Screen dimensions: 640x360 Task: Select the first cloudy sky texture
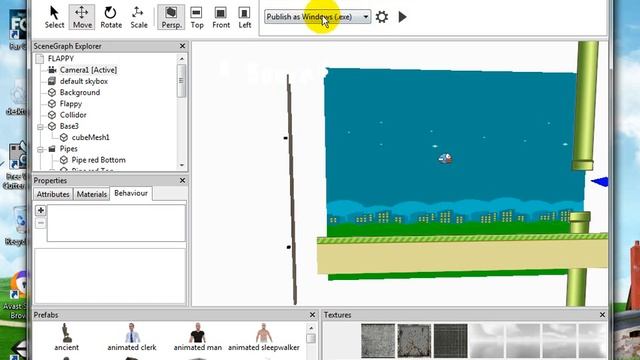[487, 342]
